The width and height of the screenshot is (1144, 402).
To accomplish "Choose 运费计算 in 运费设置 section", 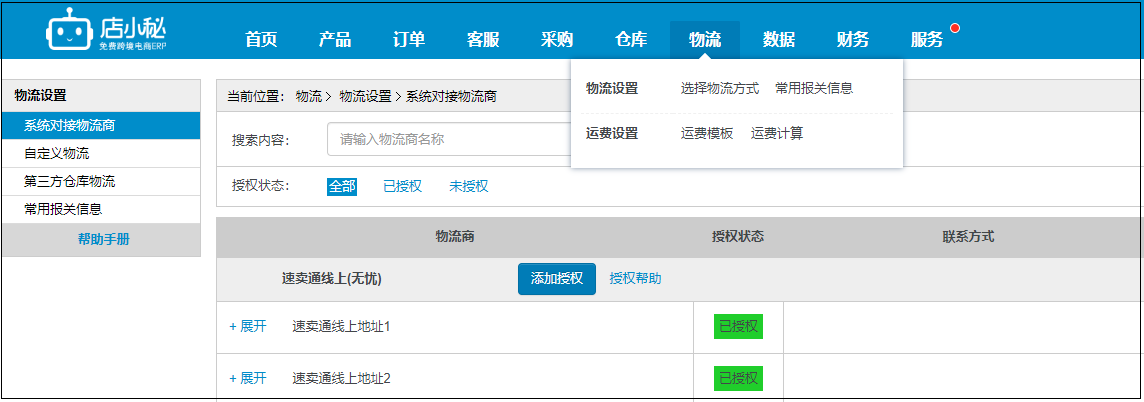I will click(x=777, y=134).
